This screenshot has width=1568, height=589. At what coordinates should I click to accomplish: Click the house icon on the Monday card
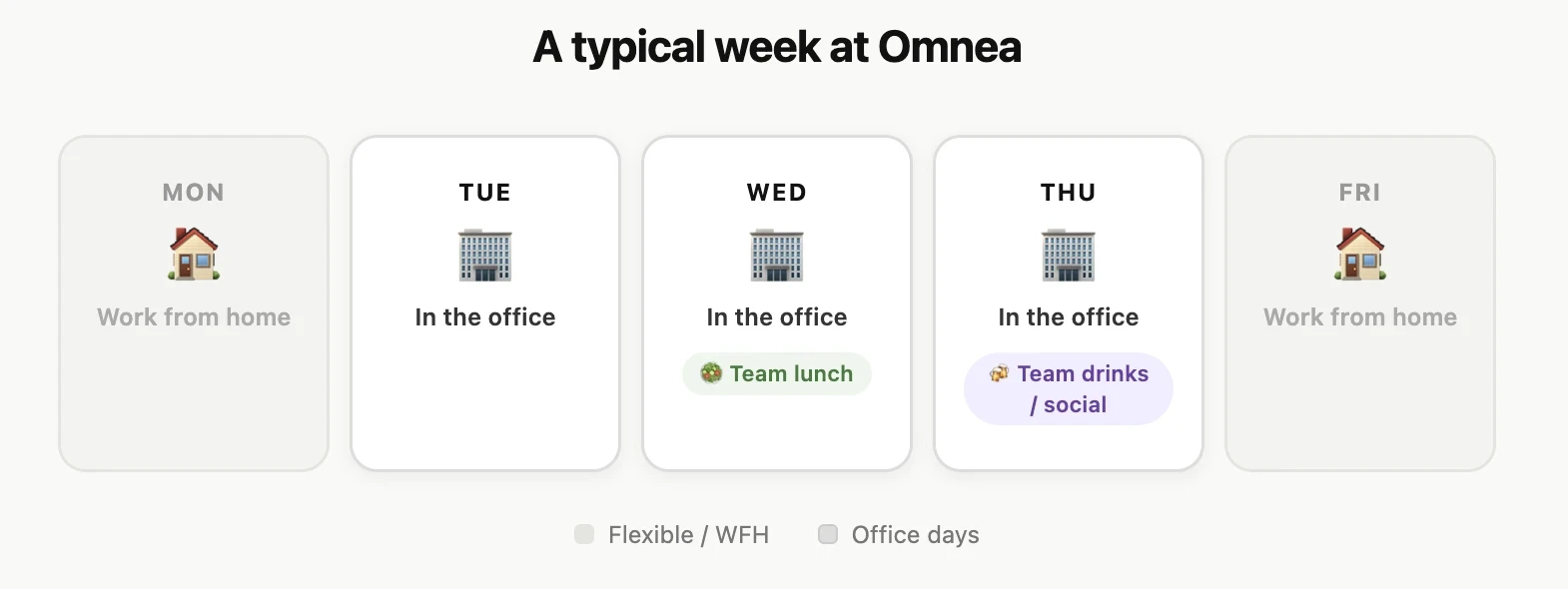[194, 255]
